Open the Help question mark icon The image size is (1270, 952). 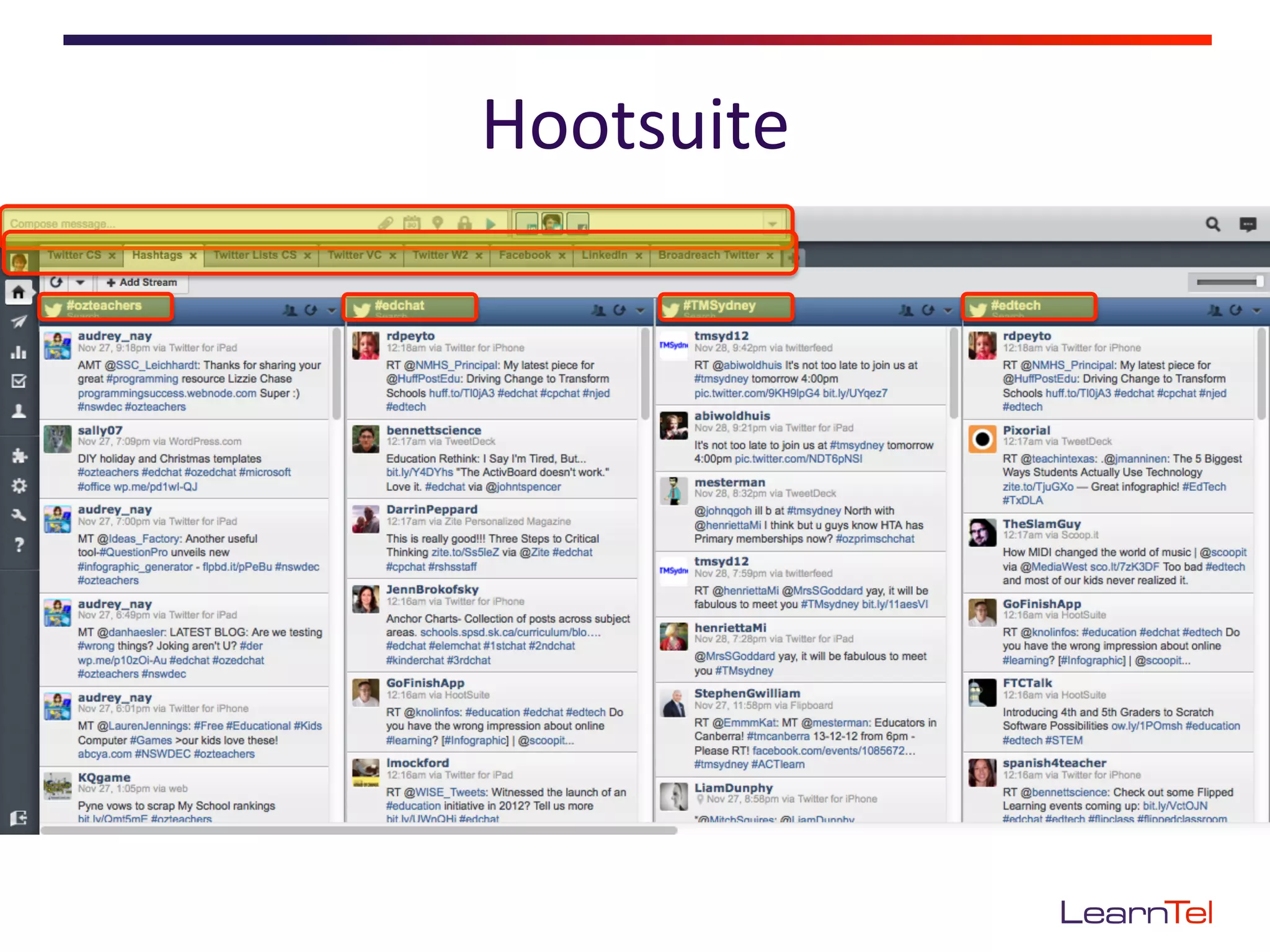click(19, 545)
